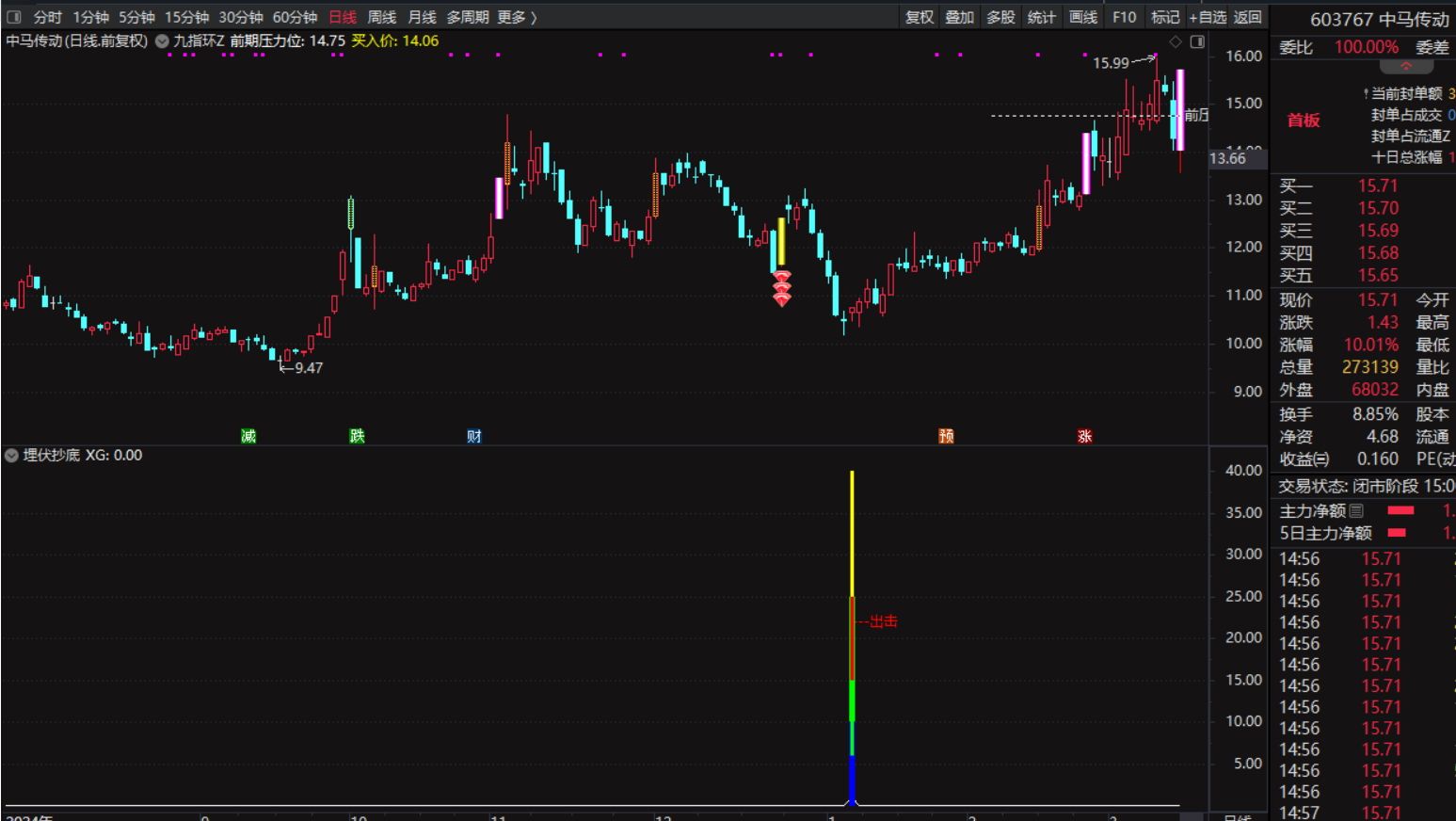Click the 画线 drawing tool button

pos(1083,17)
